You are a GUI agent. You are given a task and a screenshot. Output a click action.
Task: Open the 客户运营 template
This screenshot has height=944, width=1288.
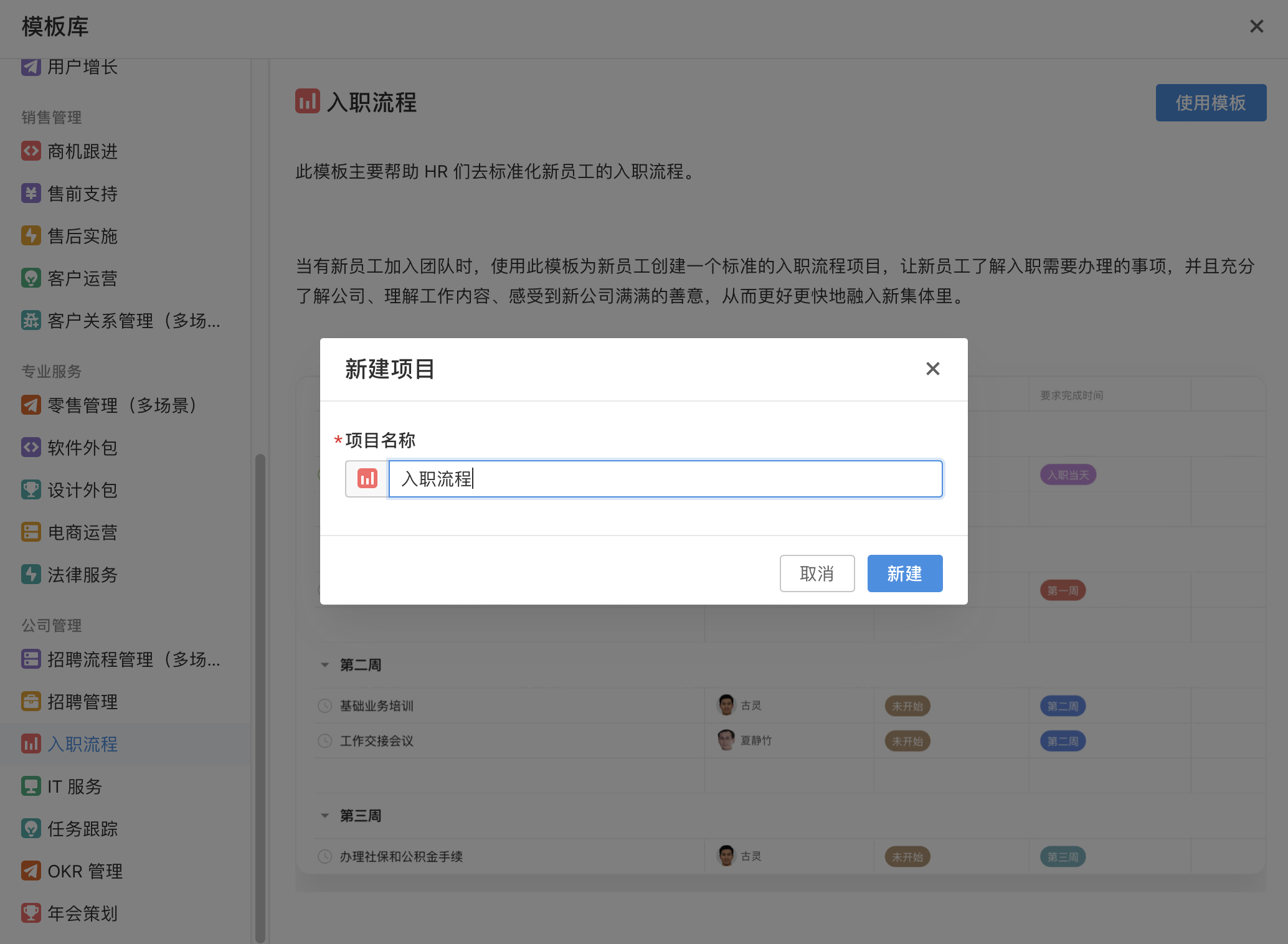[x=82, y=278]
